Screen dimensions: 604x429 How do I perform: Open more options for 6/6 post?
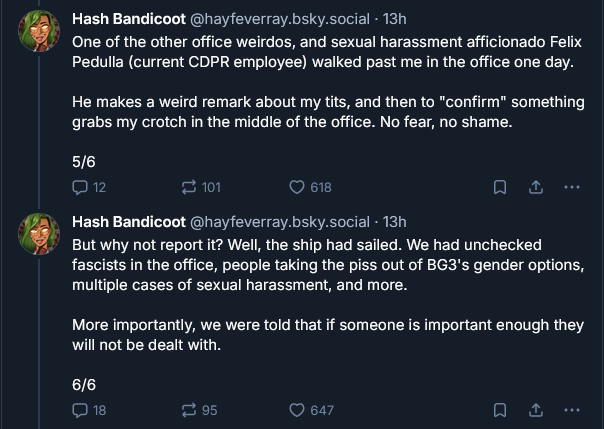point(571,410)
